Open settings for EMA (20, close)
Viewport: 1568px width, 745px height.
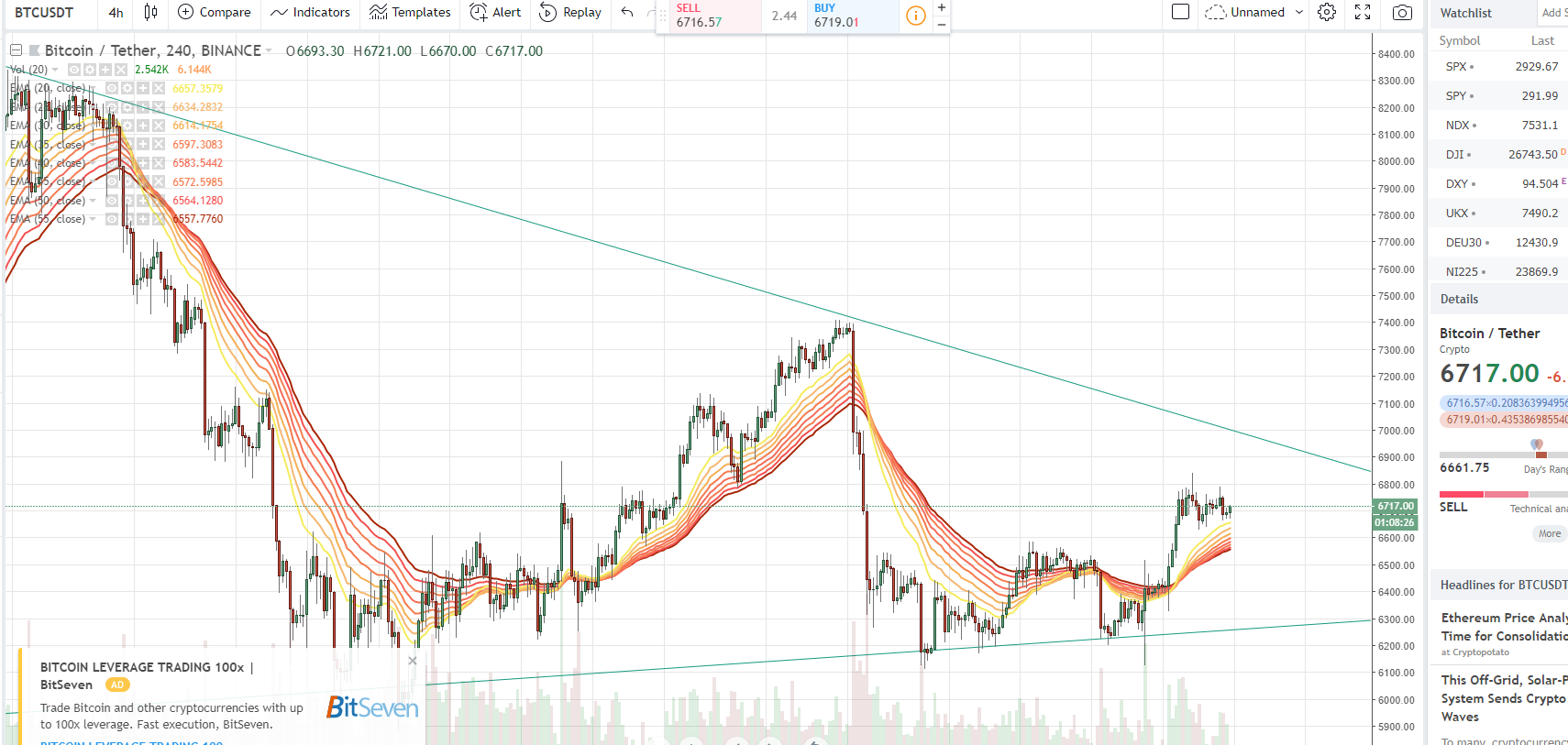tap(127, 88)
